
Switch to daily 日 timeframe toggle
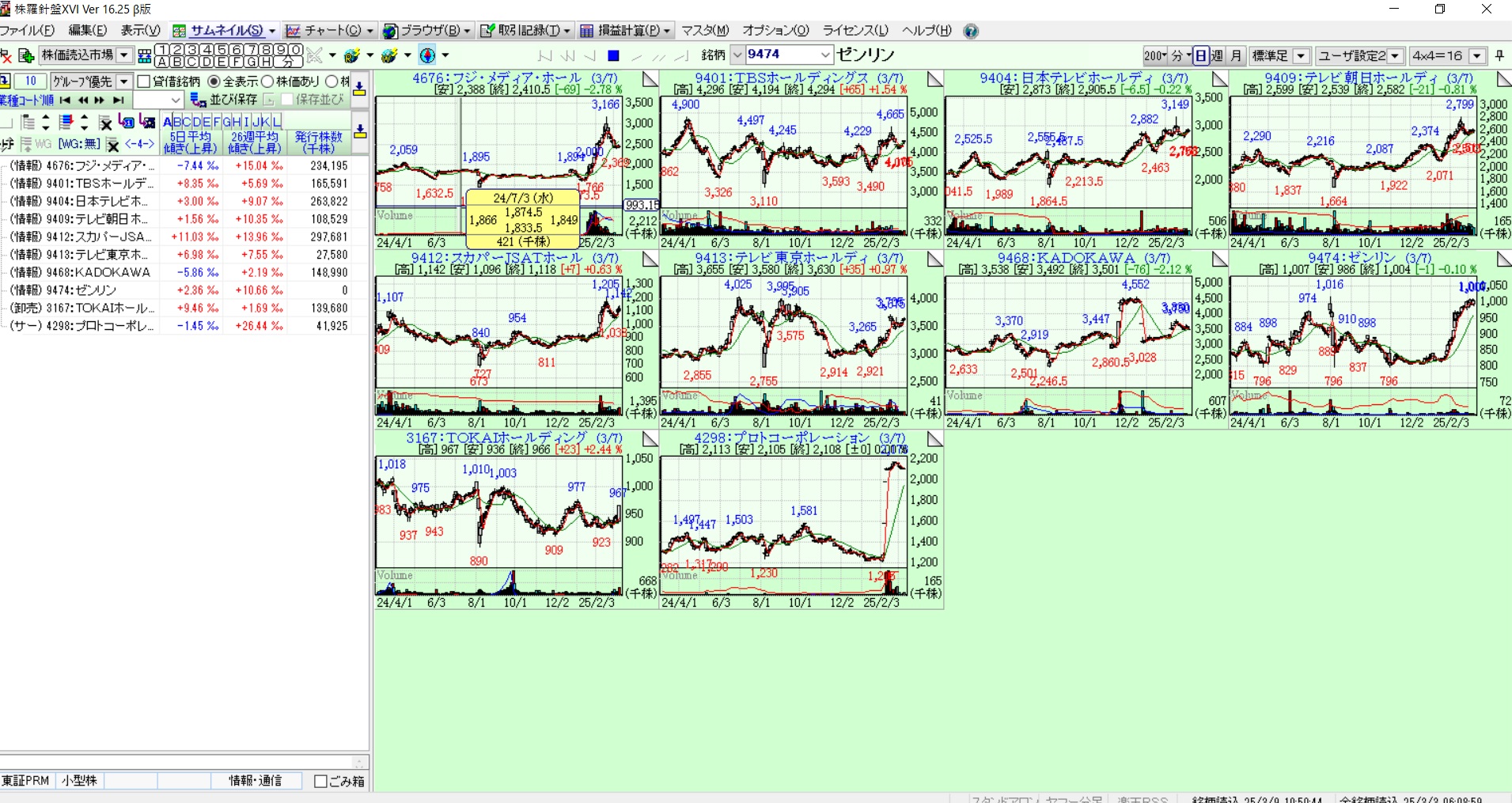[x=1200, y=55]
